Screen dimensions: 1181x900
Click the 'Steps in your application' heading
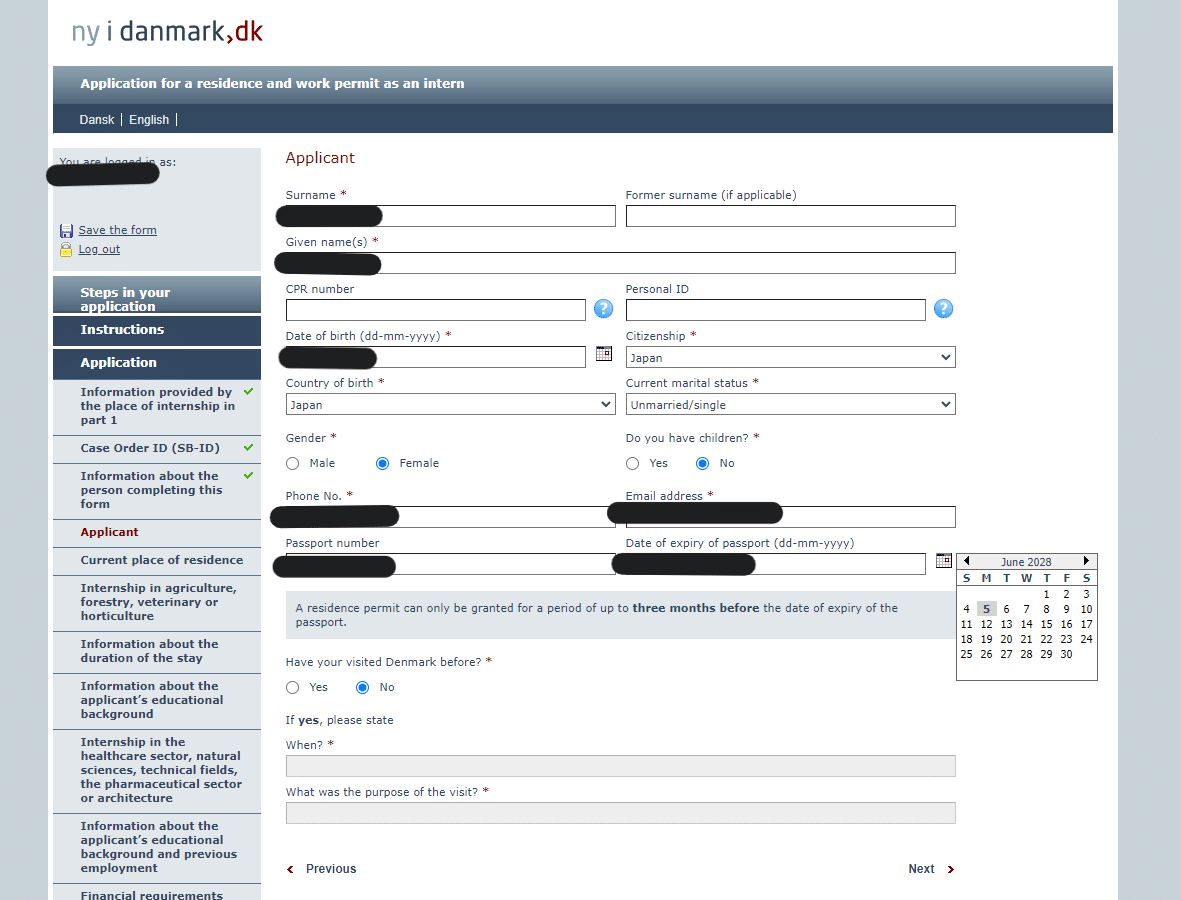[157, 294]
